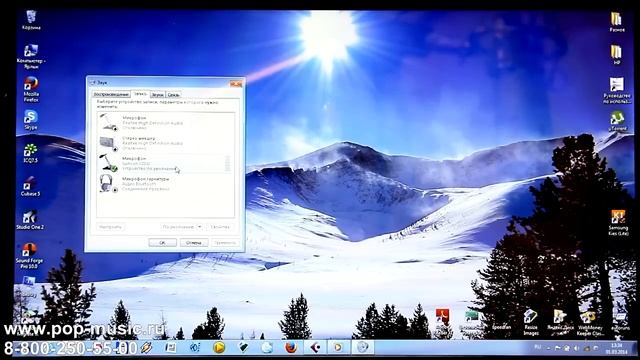Open the WebMoney Keeper Classic desktop icon
This screenshot has height=360, width=640.
pyautogui.click(x=590, y=322)
